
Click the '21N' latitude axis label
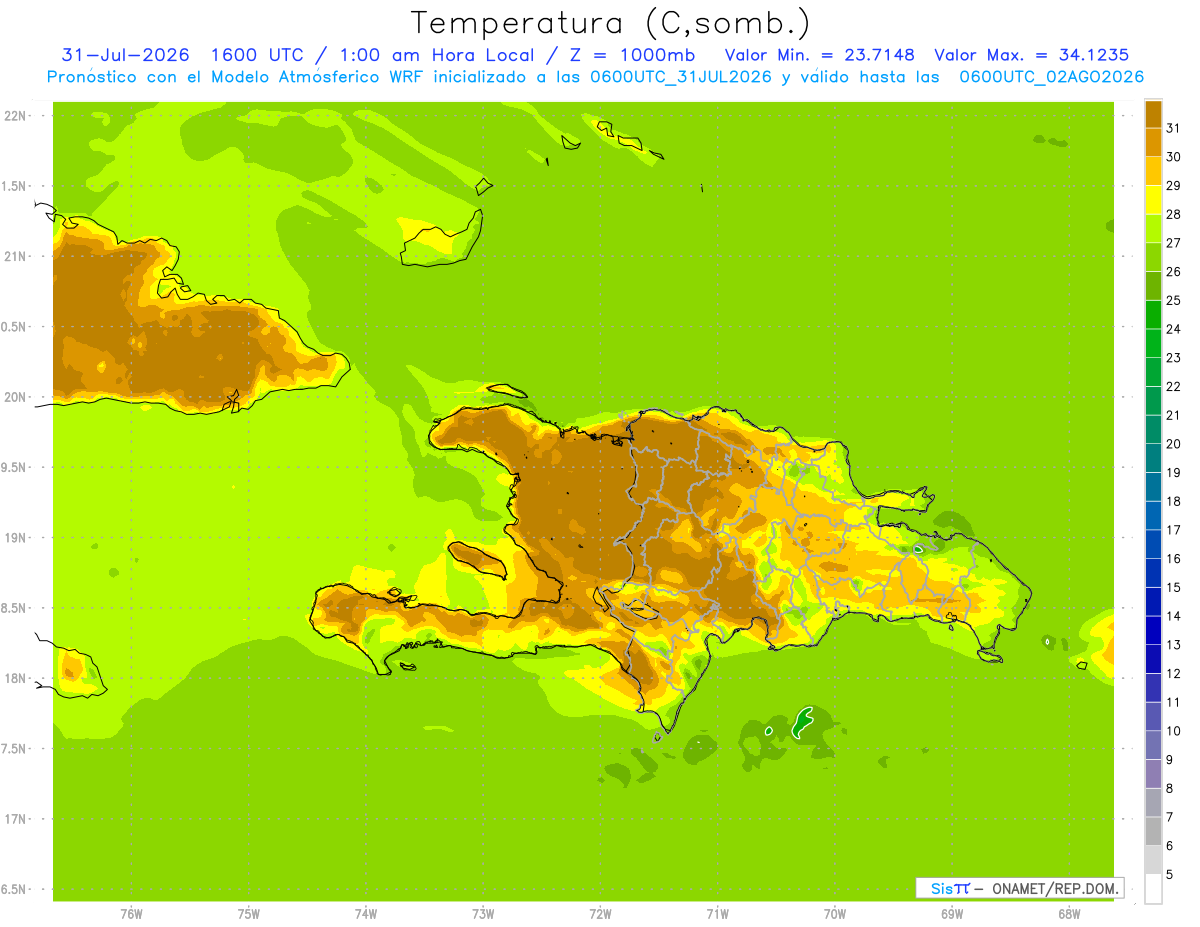(x=15, y=256)
